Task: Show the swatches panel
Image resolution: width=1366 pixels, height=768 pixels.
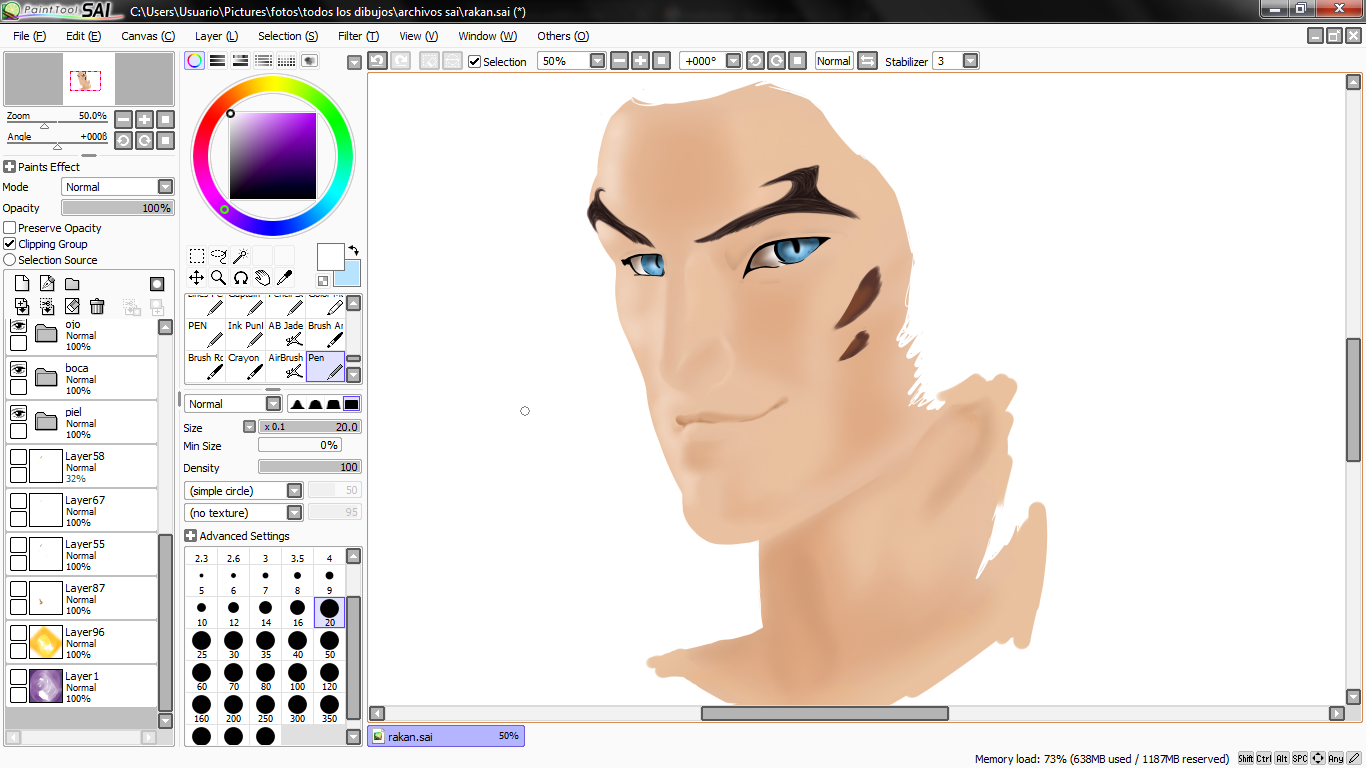Action: (286, 61)
